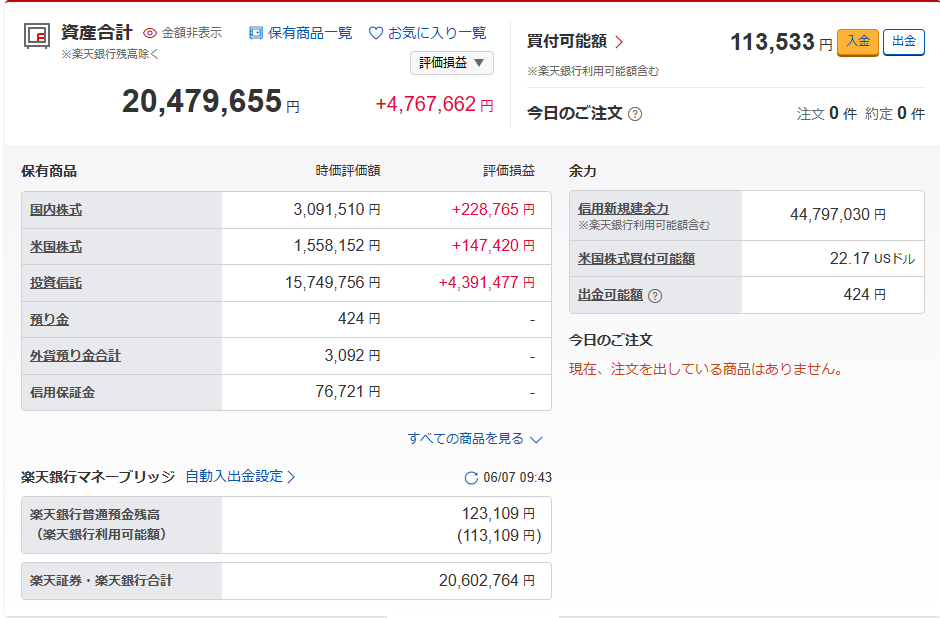
Task: Open 自動入出金設定 link
Action: point(240,477)
